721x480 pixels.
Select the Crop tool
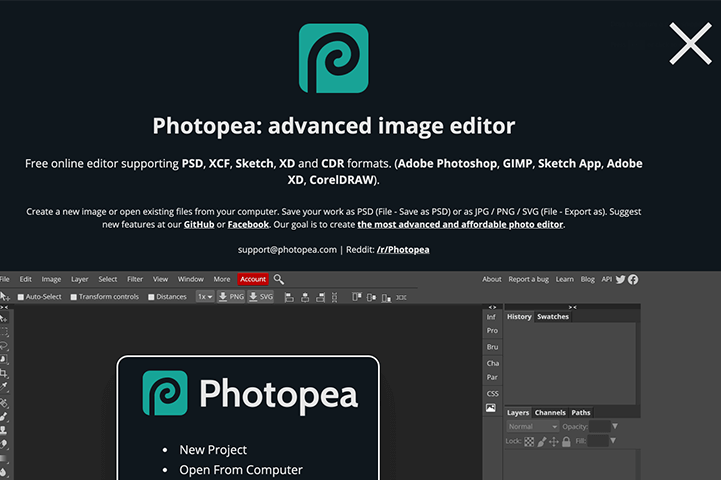click(4, 373)
